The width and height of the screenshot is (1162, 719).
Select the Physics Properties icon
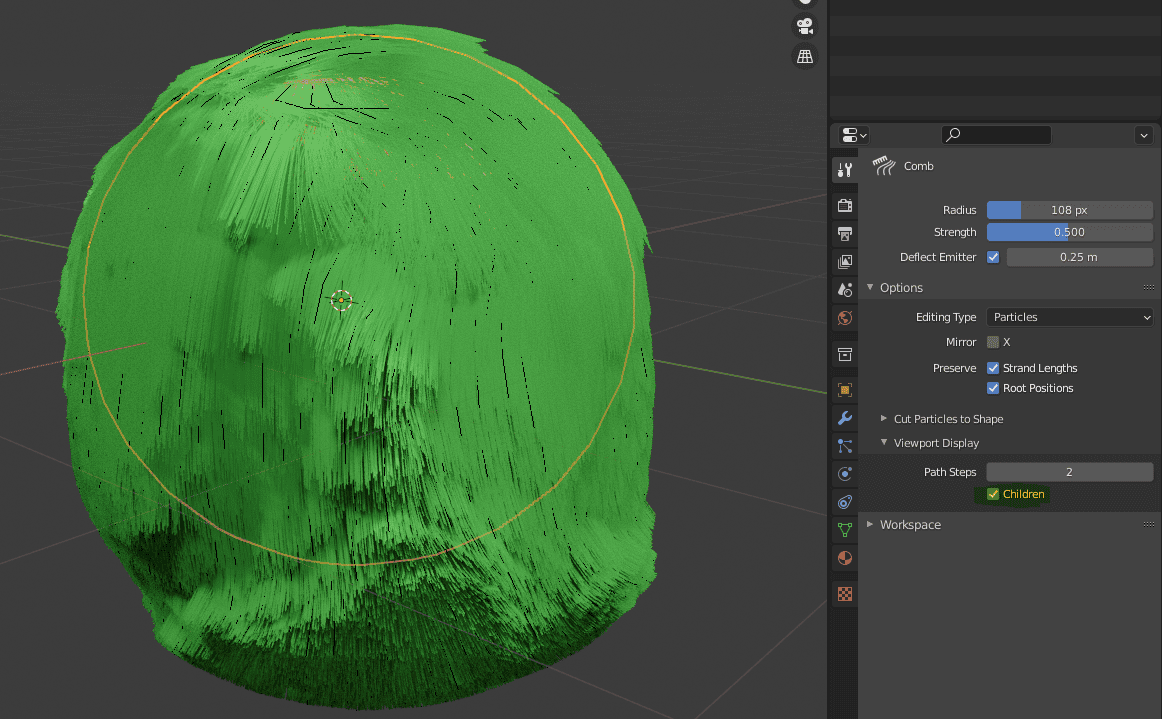click(x=844, y=473)
